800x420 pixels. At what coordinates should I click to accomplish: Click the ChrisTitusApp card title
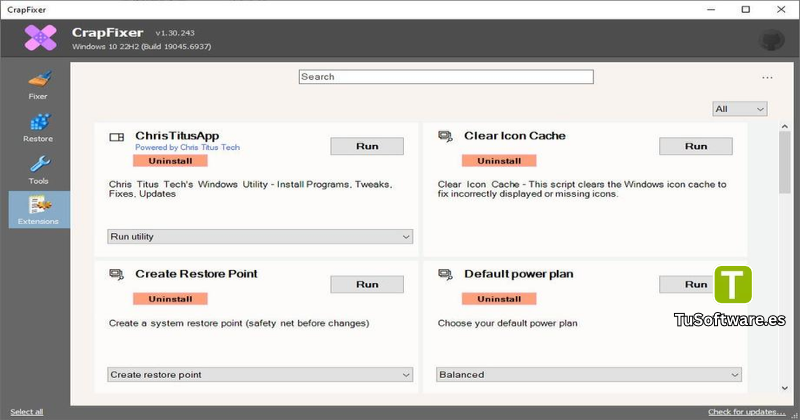click(x=177, y=136)
